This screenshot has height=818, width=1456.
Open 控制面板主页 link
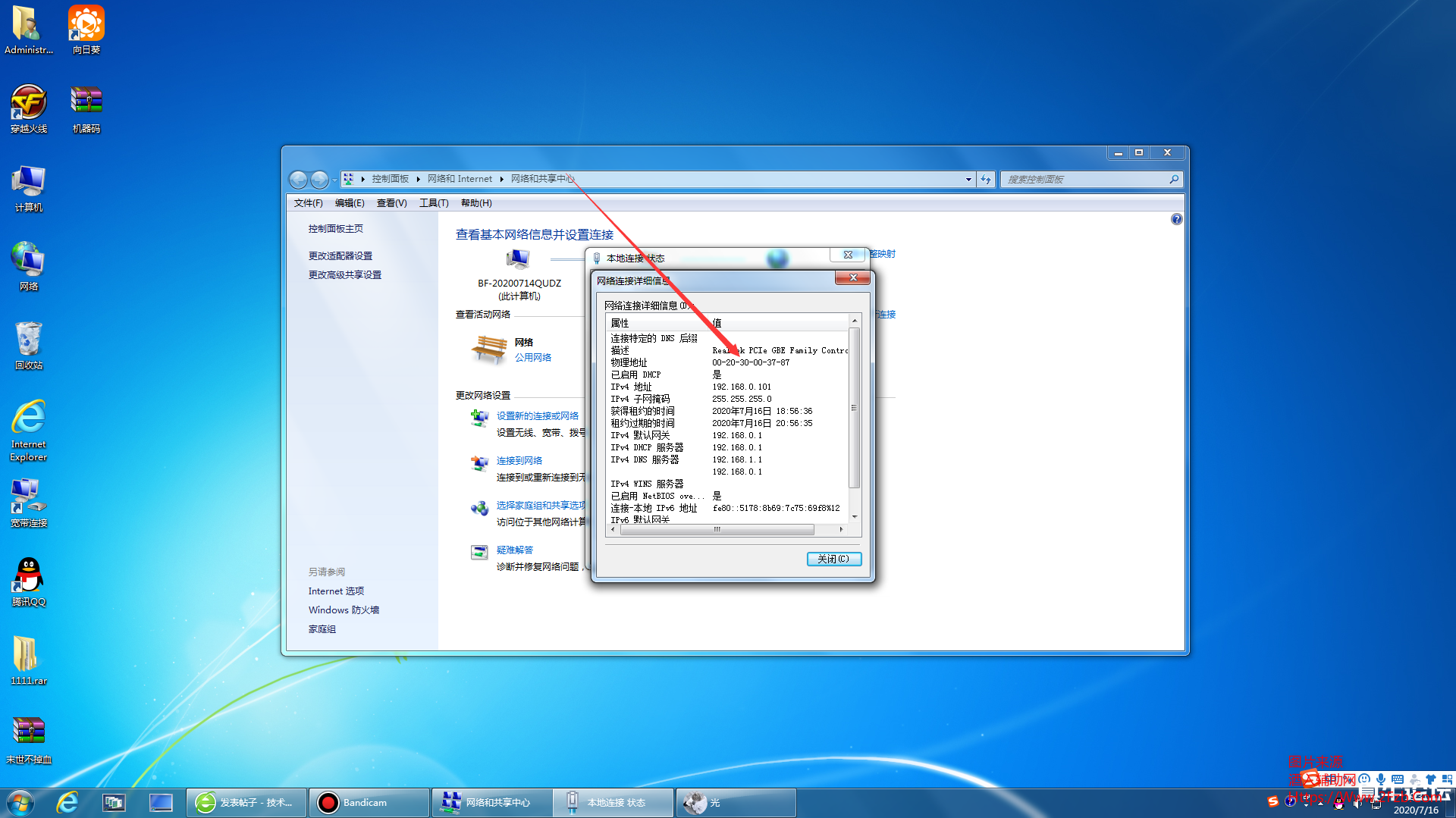pyautogui.click(x=335, y=229)
